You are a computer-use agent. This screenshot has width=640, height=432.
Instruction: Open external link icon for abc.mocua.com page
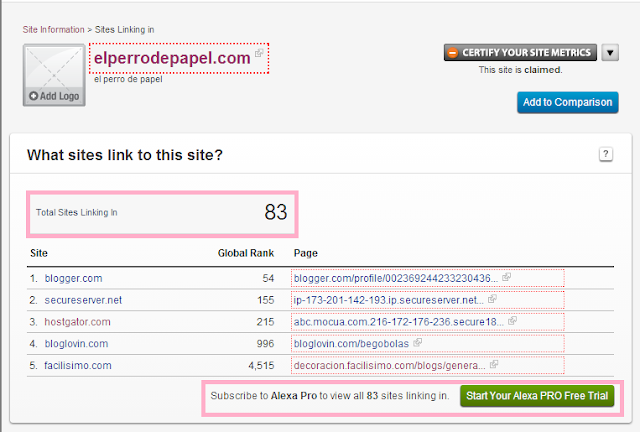512,321
